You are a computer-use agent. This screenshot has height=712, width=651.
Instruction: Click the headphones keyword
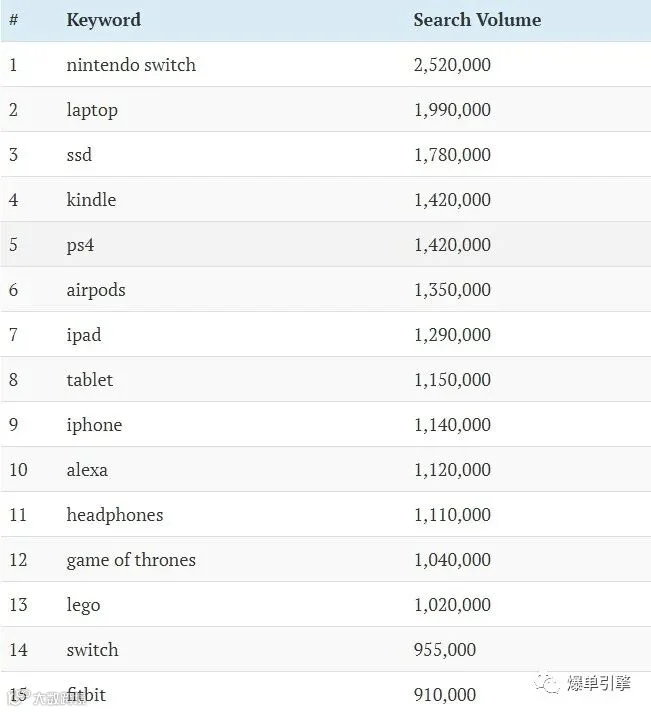pyautogui.click(x=115, y=515)
